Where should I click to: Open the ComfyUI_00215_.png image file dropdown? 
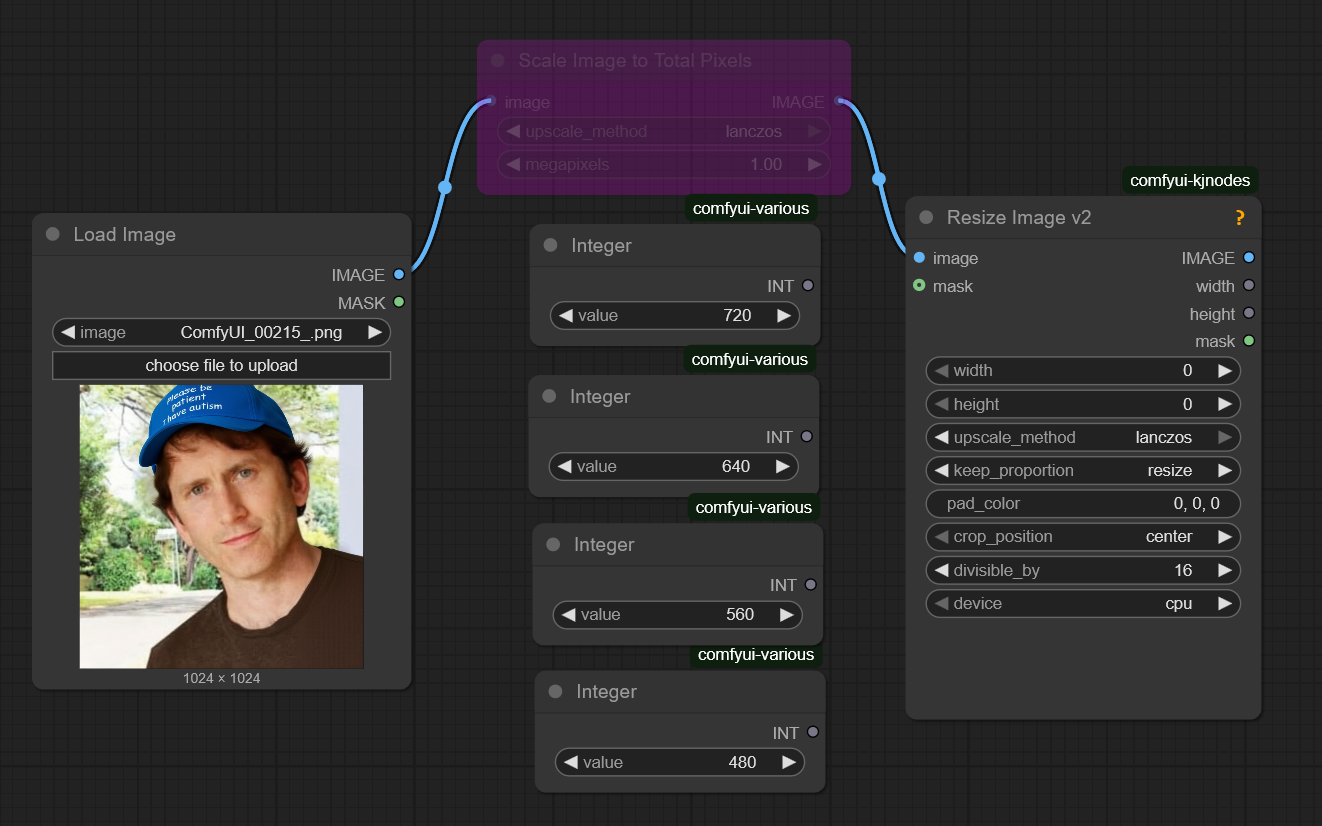221,332
